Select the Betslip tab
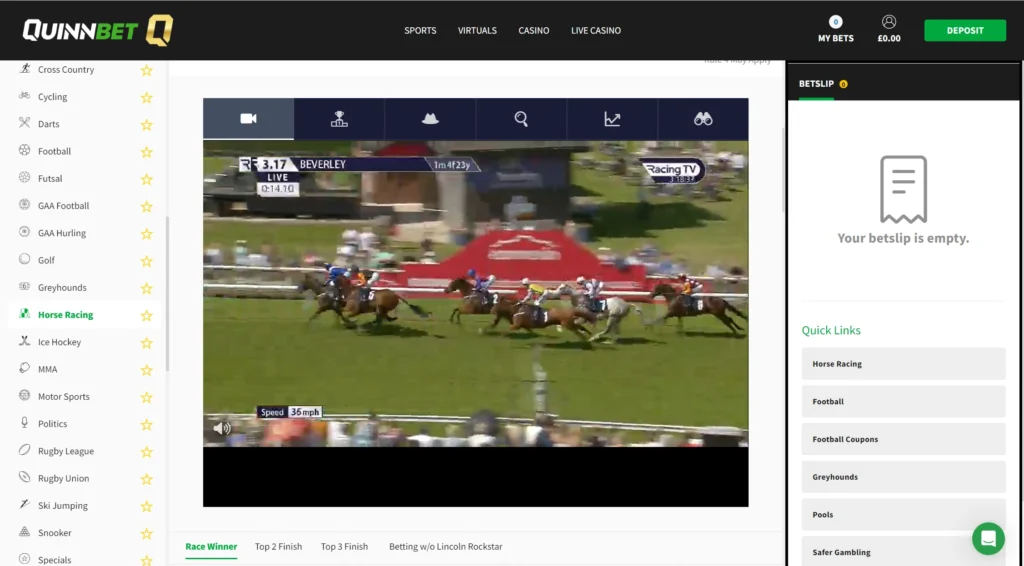The width and height of the screenshot is (1024, 566). pos(816,84)
